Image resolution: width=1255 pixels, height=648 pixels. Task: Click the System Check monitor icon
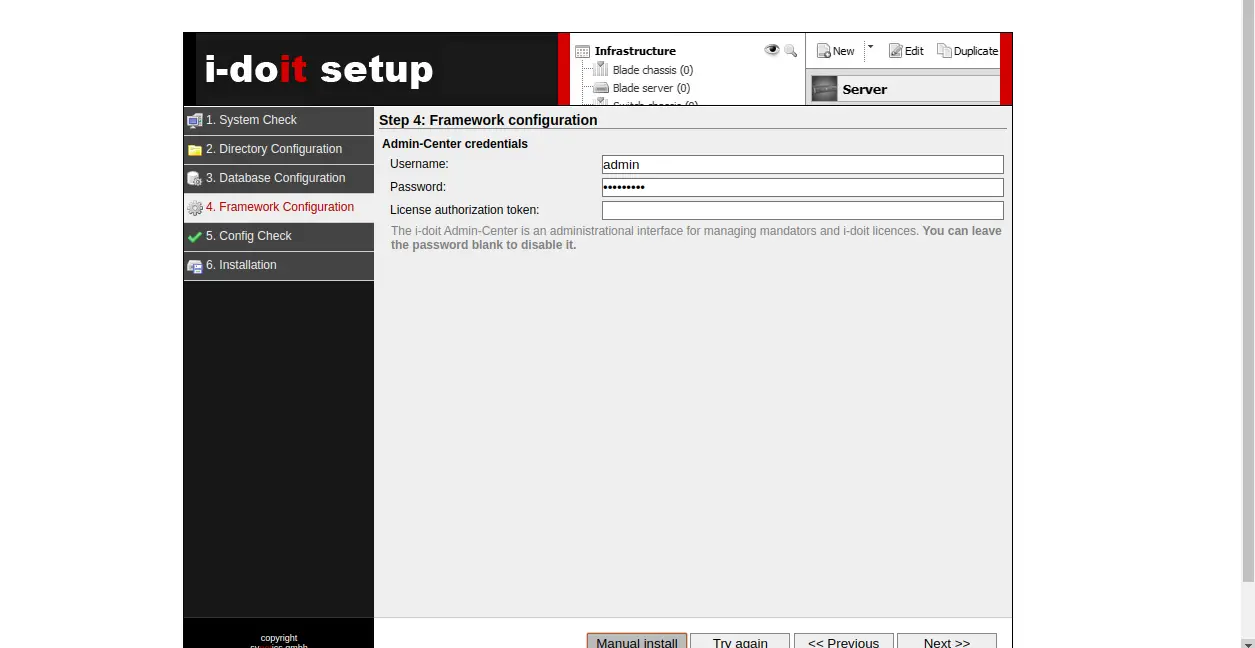pos(195,121)
